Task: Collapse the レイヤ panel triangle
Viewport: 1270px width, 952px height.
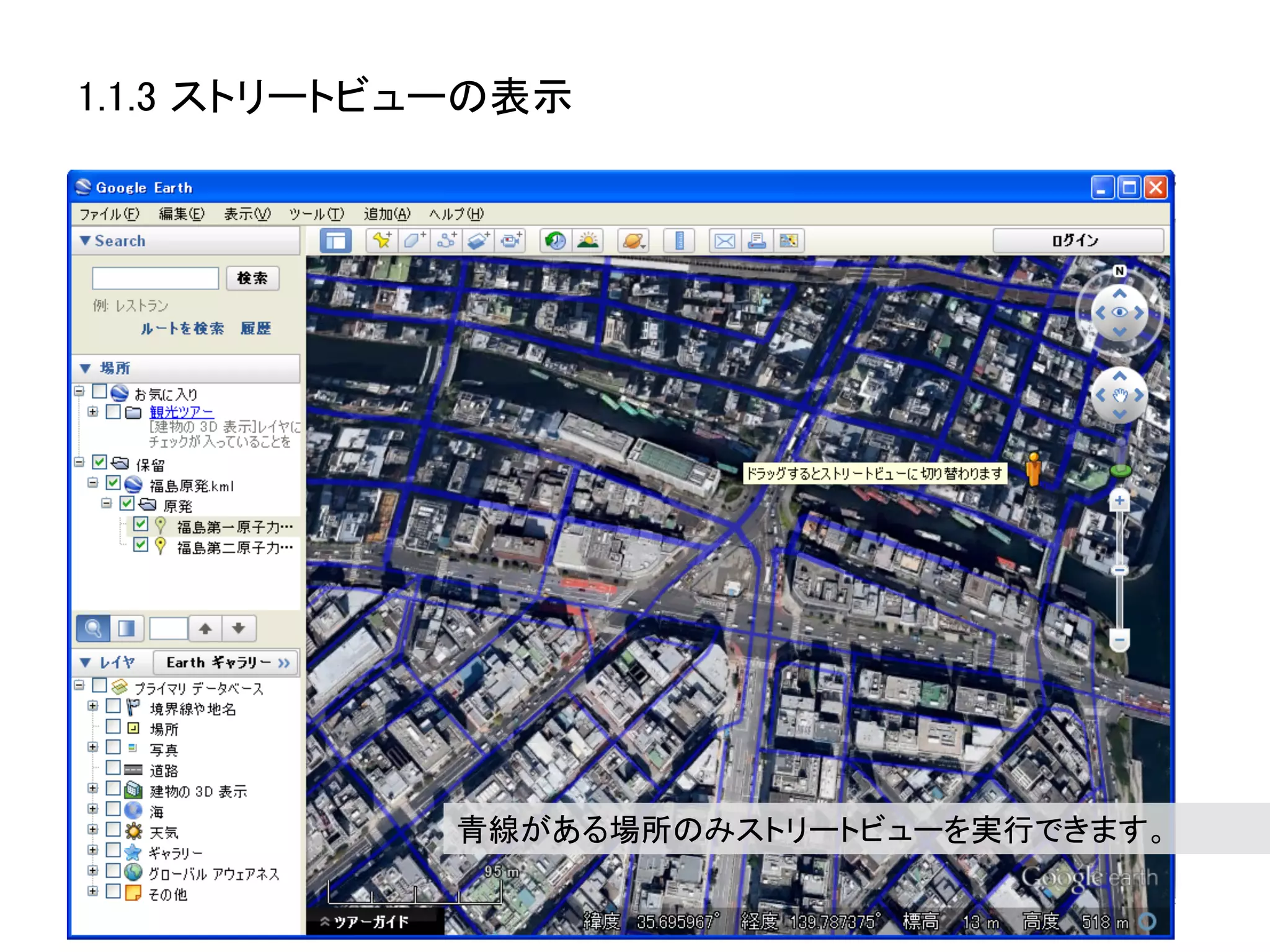Action: (86, 662)
